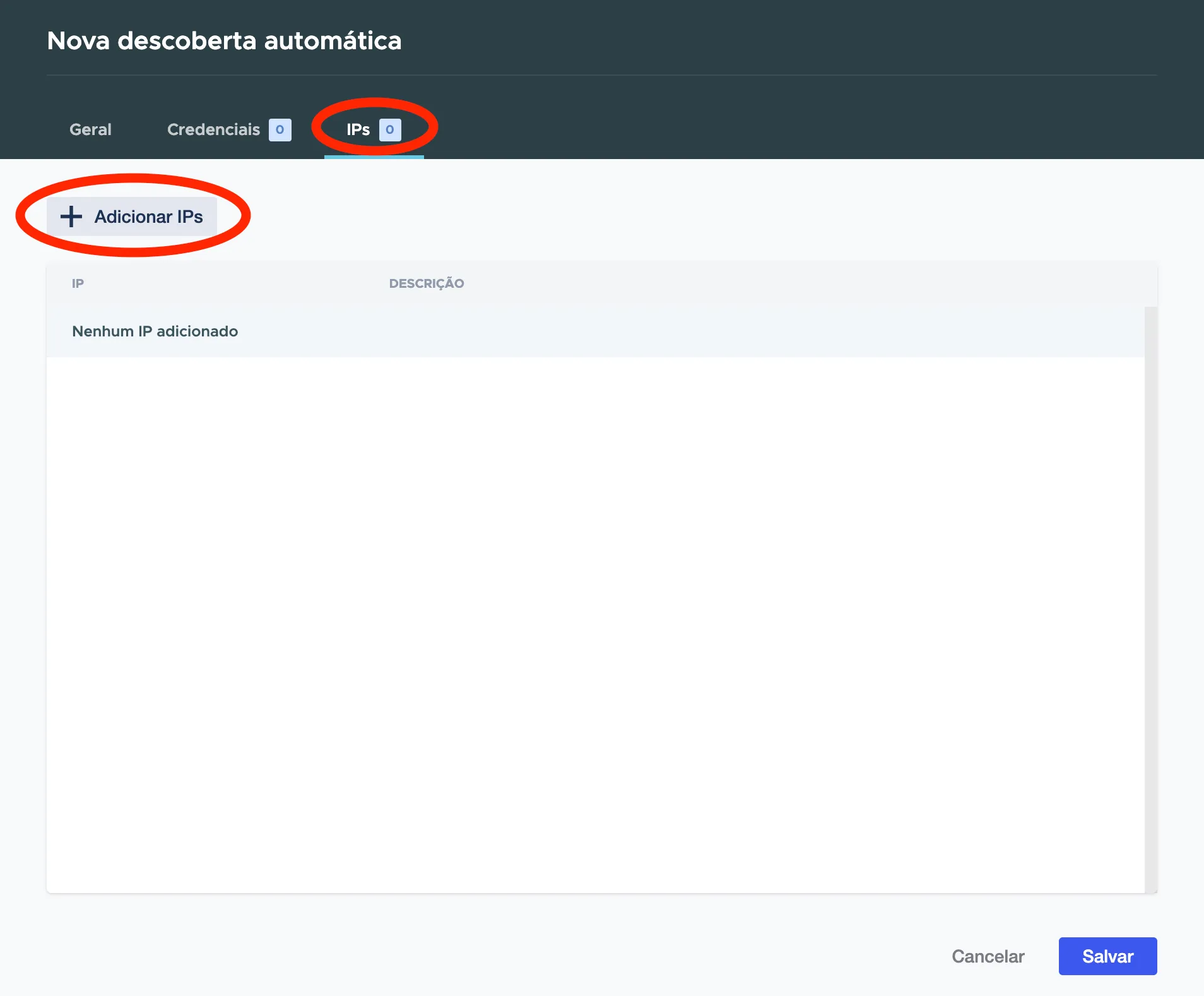Click the Nenhum IP adicionado row
This screenshot has width=1204, height=996.
(595, 331)
